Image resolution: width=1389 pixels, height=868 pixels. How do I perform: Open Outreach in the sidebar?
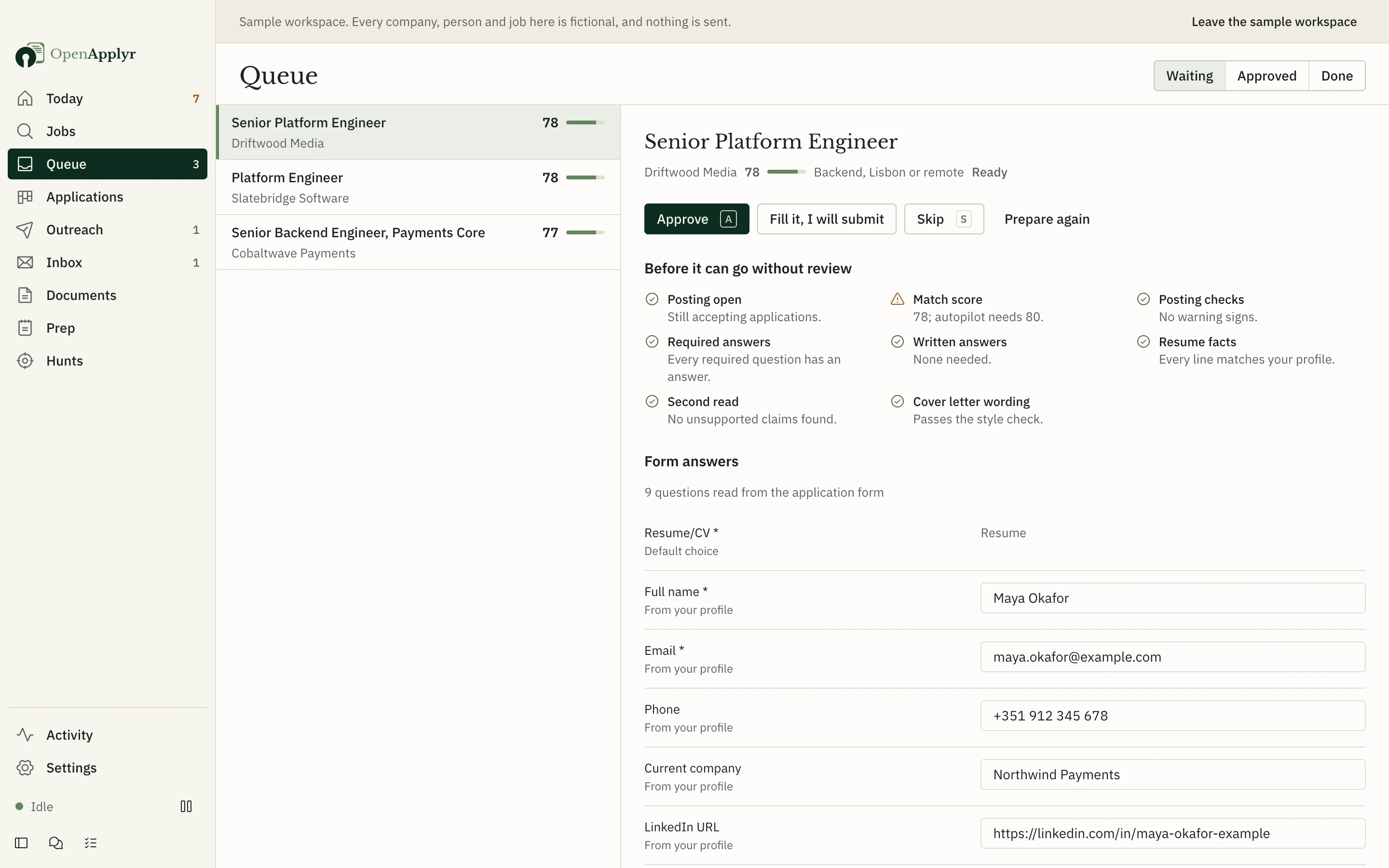[x=108, y=230]
